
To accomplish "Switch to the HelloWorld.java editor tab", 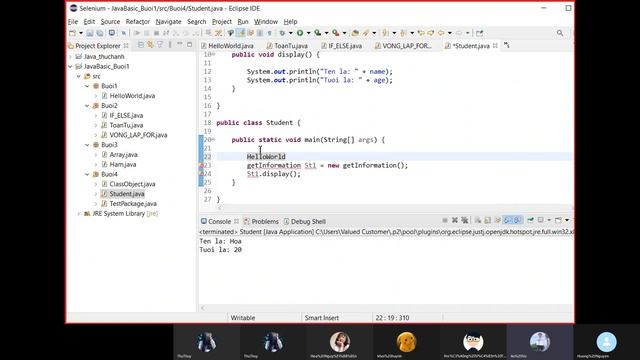I will coord(227,46).
